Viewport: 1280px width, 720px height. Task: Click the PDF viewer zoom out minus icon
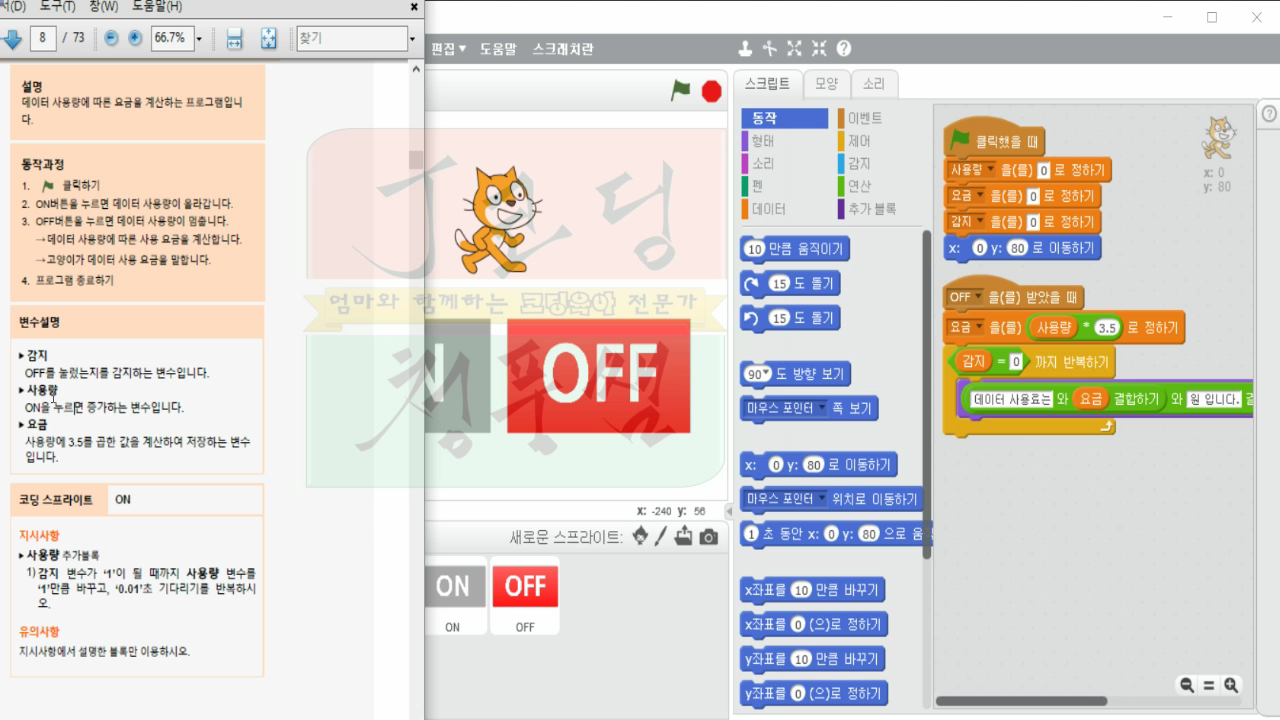pos(111,38)
